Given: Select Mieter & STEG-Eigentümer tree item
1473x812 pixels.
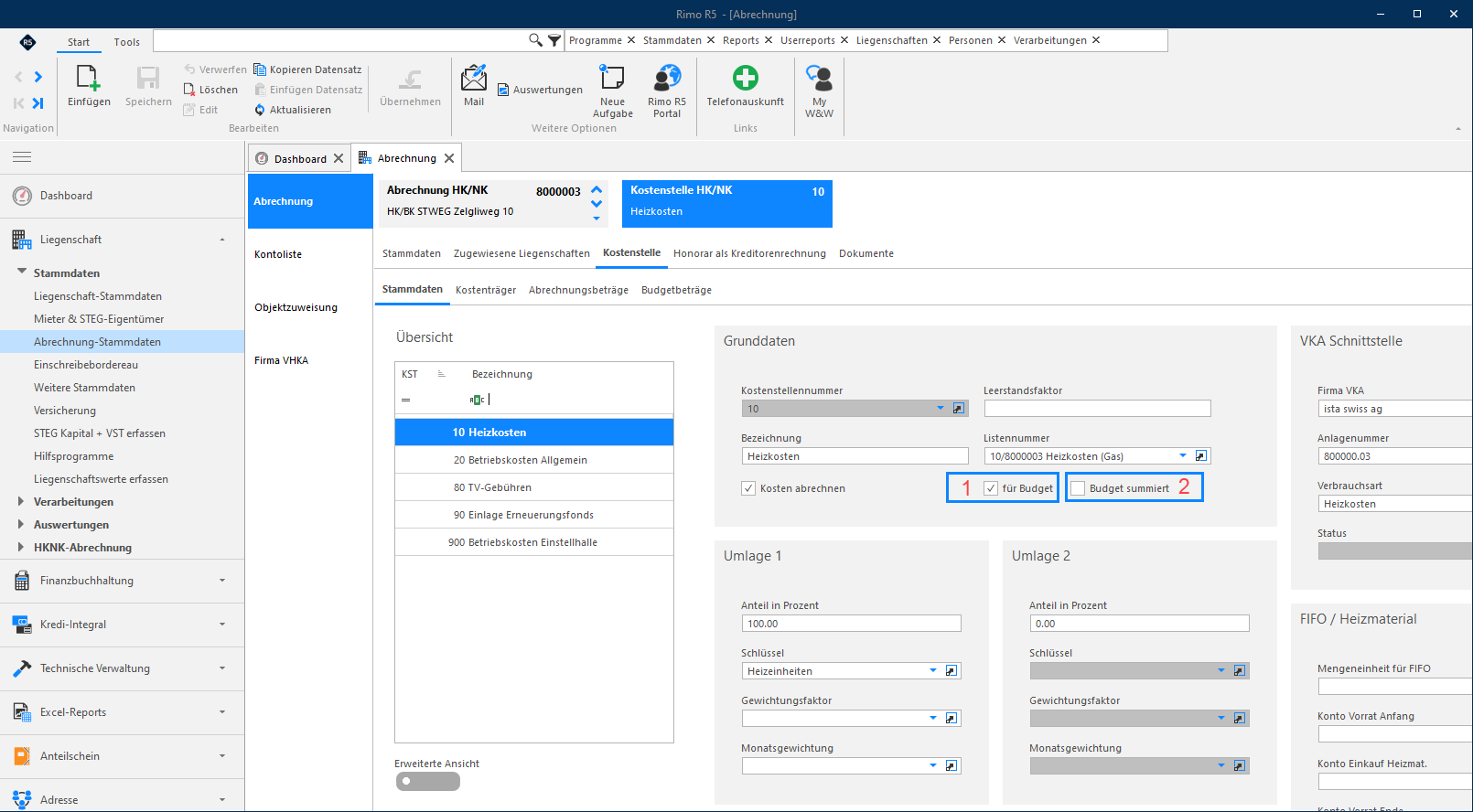Looking at the screenshot, I should coord(99,319).
